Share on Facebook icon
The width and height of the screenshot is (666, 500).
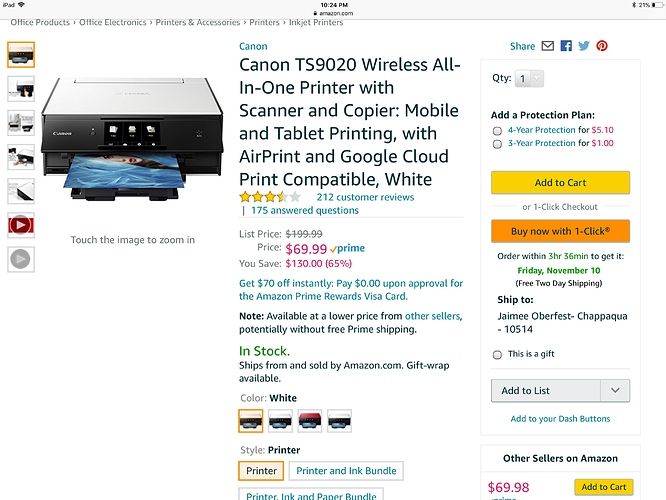click(566, 46)
